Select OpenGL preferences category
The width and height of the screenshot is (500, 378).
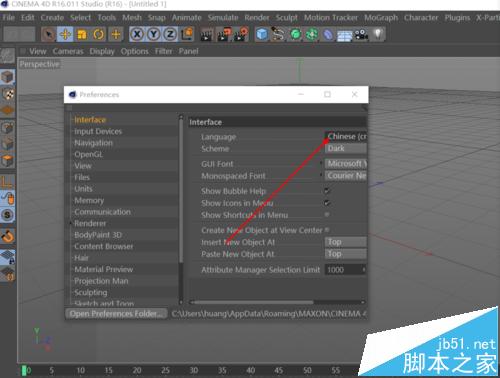pyautogui.click(x=89, y=154)
